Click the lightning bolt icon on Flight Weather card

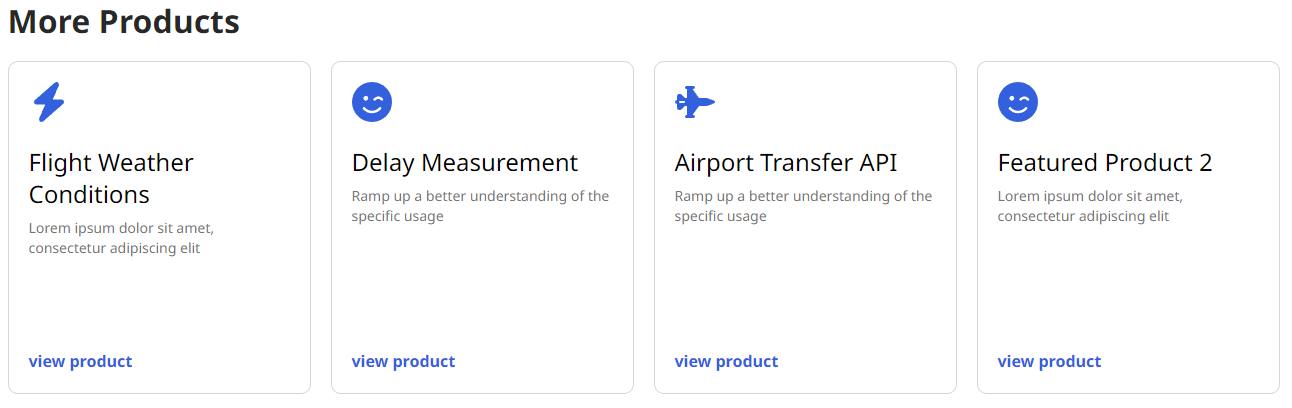48,102
